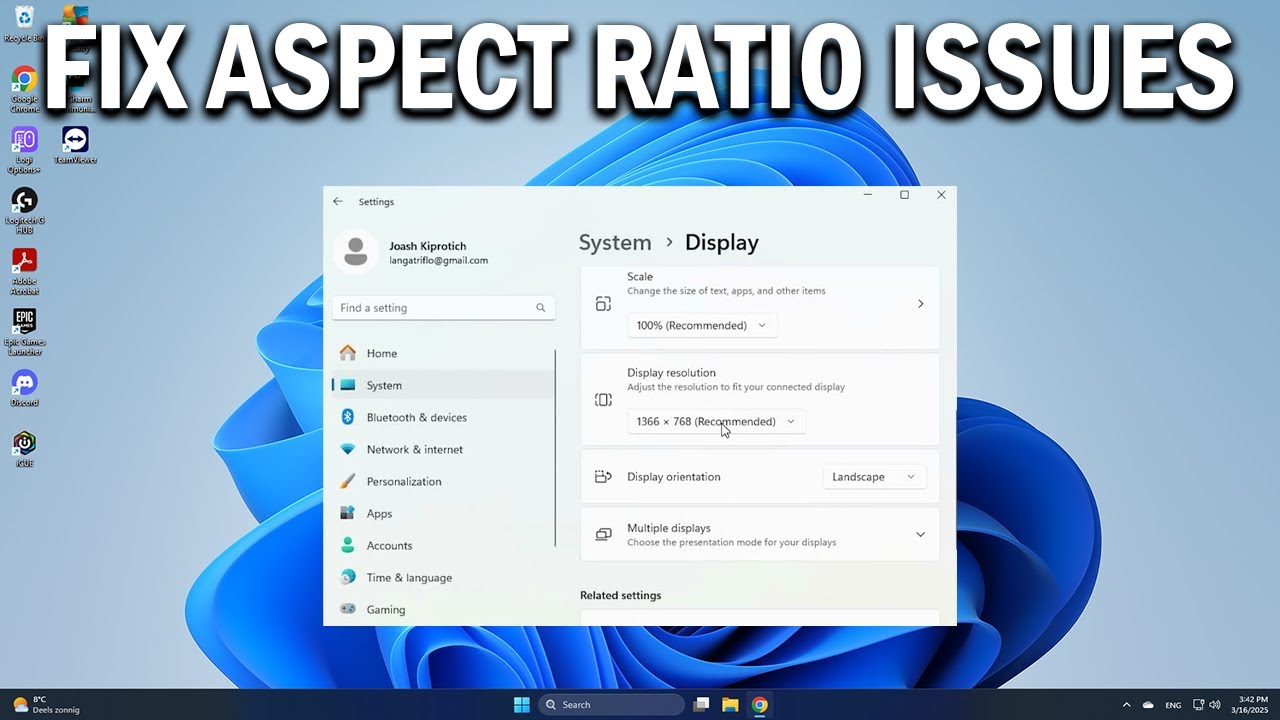
Task: Click the langatriflo@gmail.com email text
Action: click(x=438, y=260)
